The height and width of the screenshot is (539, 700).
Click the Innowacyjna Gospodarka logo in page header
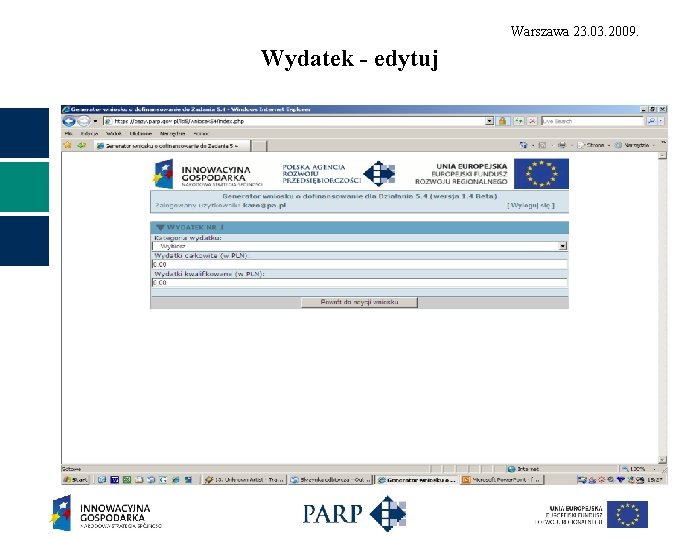208,174
